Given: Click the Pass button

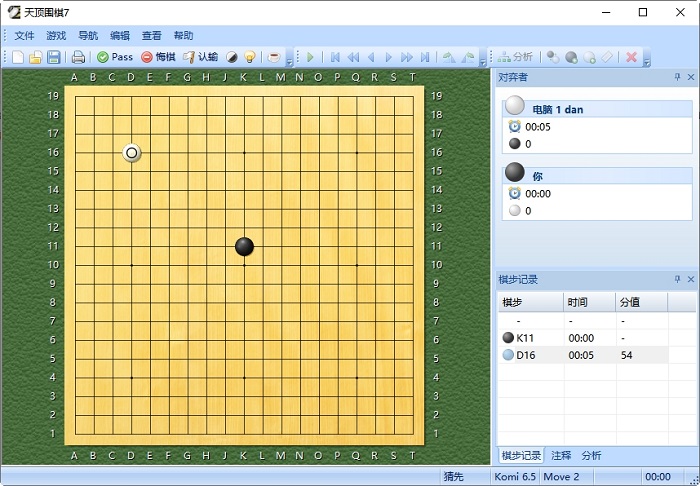Looking at the screenshot, I should click(115, 57).
